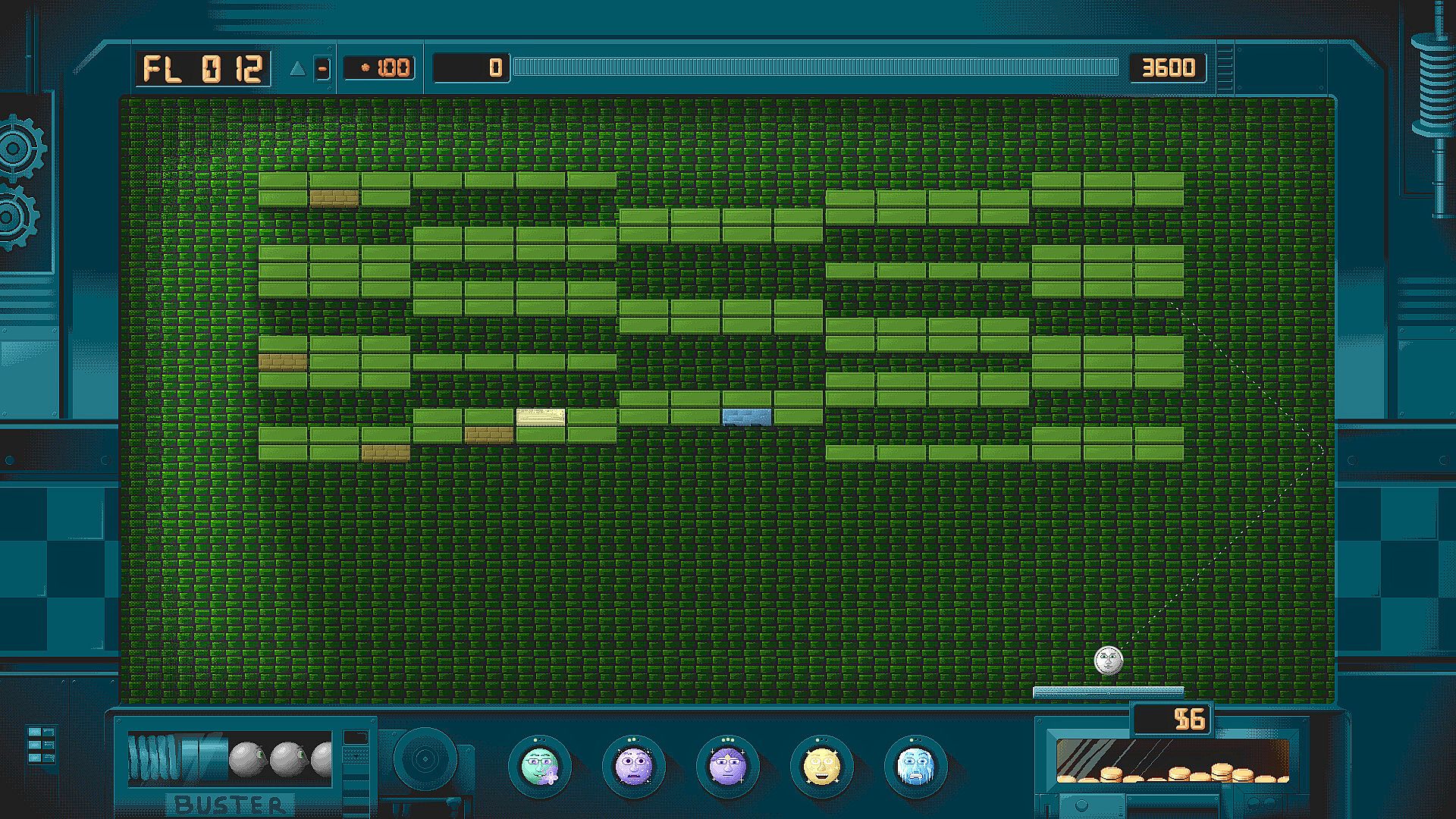Click the blue brick in center cluster

(x=747, y=416)
